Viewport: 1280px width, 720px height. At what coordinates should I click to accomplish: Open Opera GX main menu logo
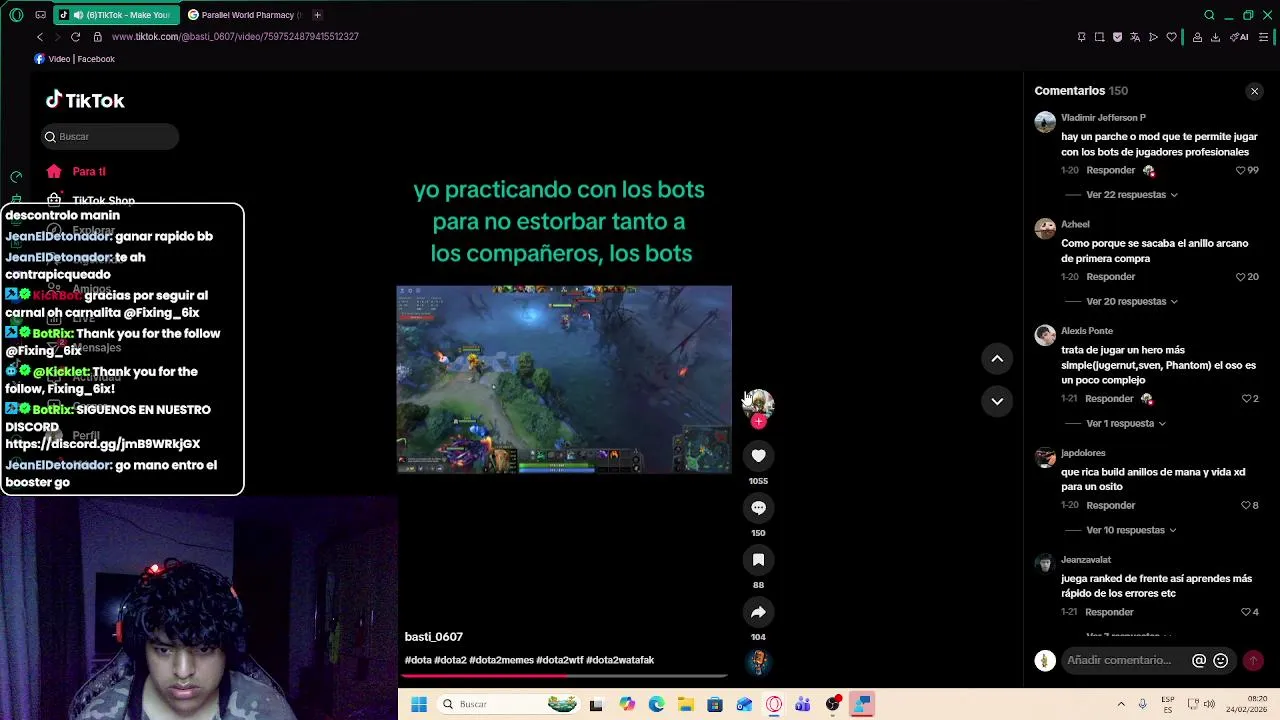16,15
